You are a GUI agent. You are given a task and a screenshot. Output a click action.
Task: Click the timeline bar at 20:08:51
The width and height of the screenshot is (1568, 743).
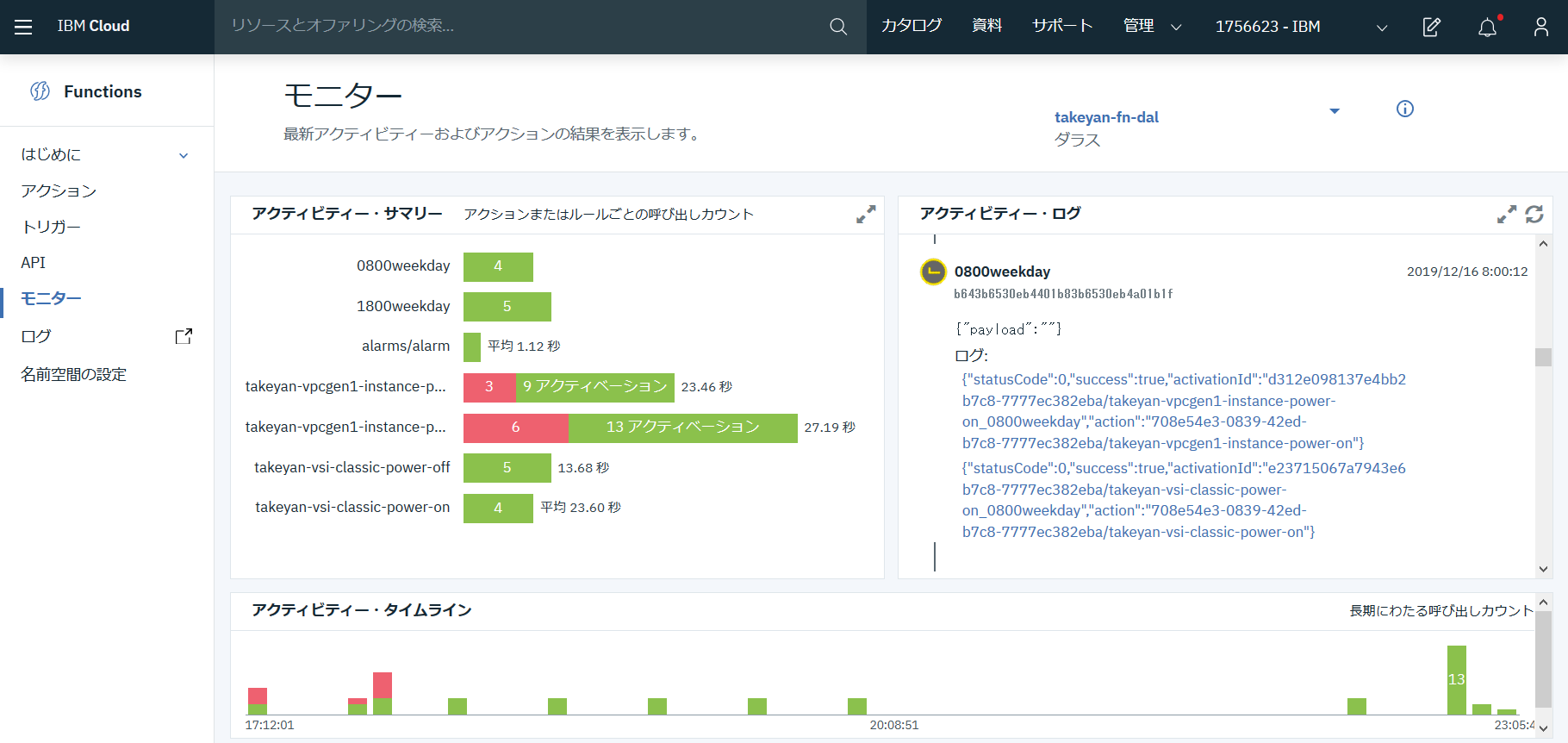click(x=857, y=707)
